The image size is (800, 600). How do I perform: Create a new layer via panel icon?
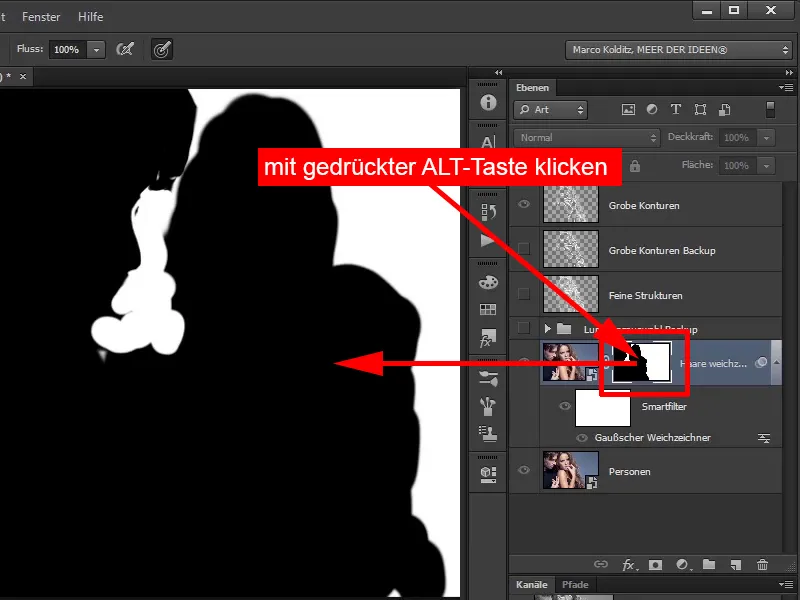[x=736, y=565]
